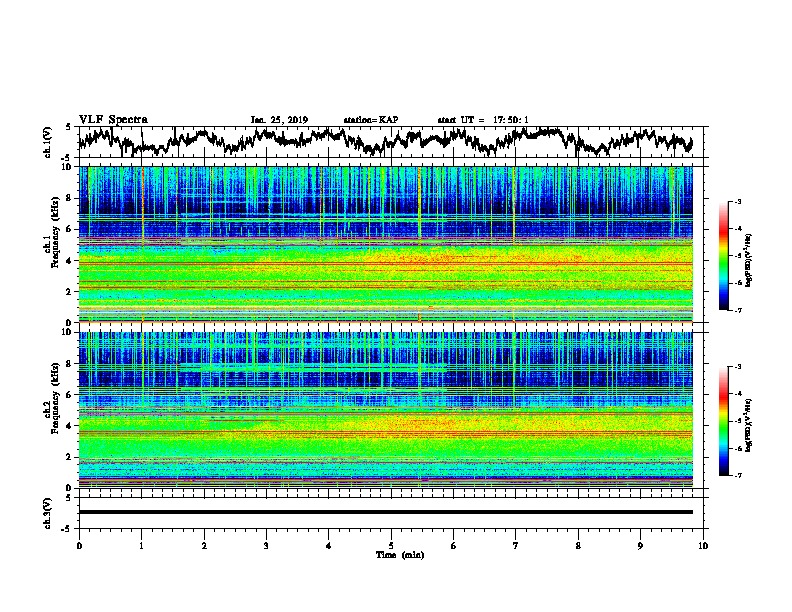Click time axis tick label "3"
Viewport: 792px width, 612px height.
tap(266, 546)
